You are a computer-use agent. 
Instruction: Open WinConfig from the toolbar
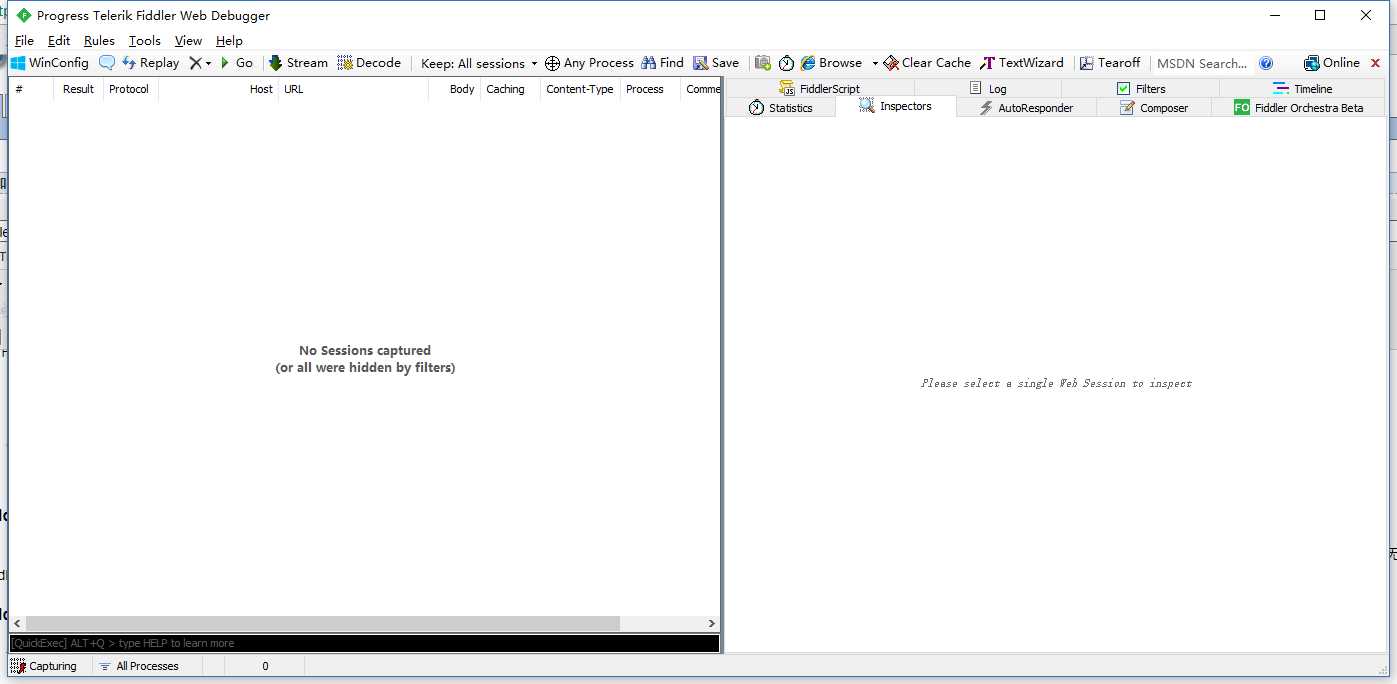[49, 63]
